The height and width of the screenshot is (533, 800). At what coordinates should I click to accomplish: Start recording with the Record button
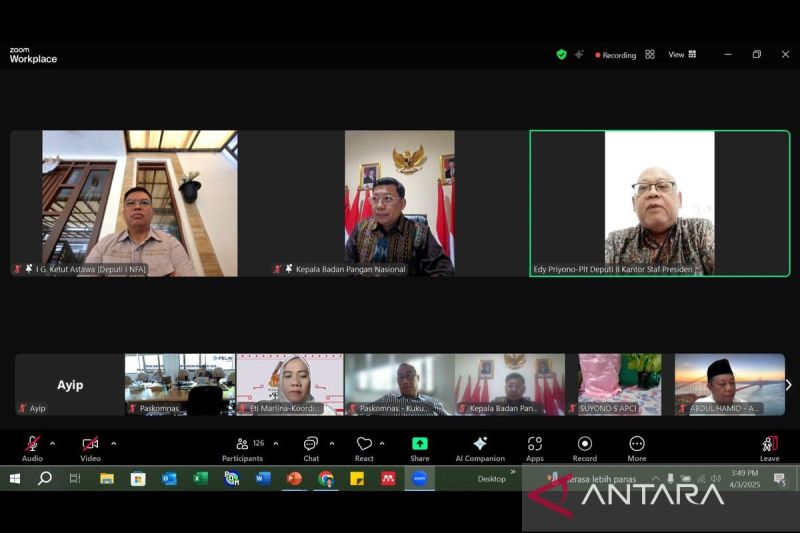(x=585, y=448)
